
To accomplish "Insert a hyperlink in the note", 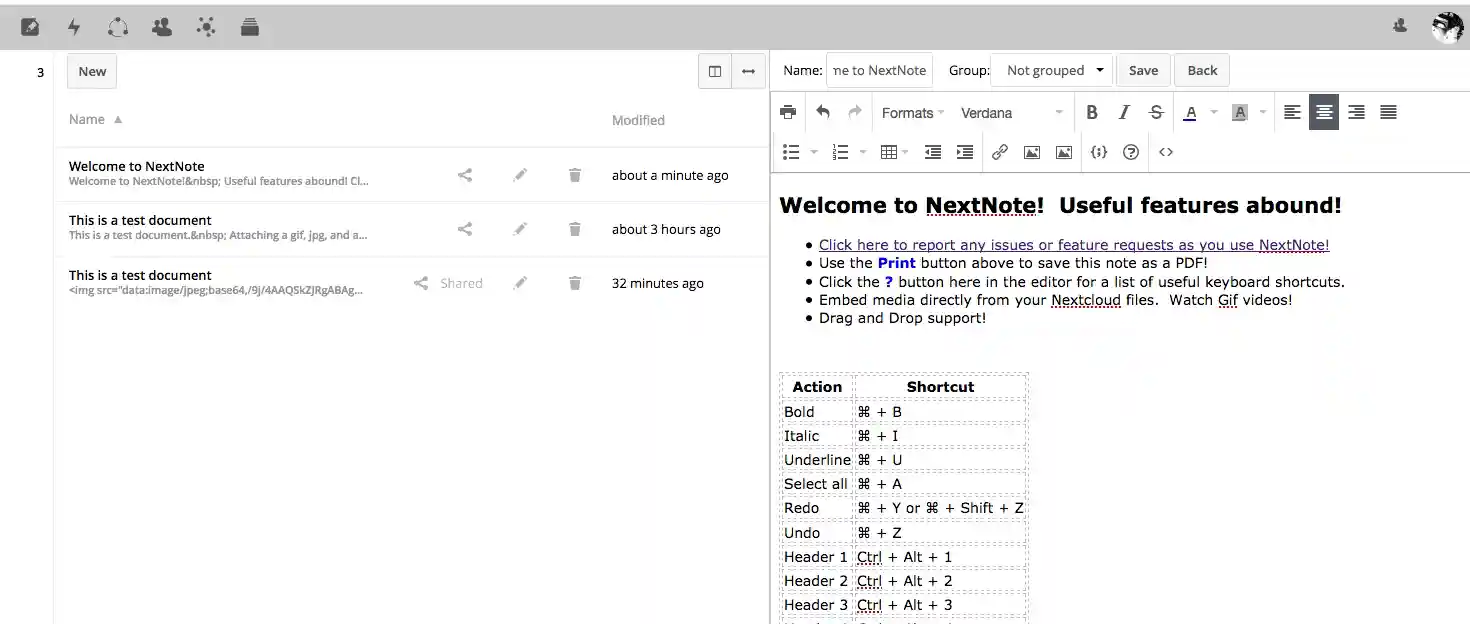I will pyautogui.click(x=1000, y=152).
